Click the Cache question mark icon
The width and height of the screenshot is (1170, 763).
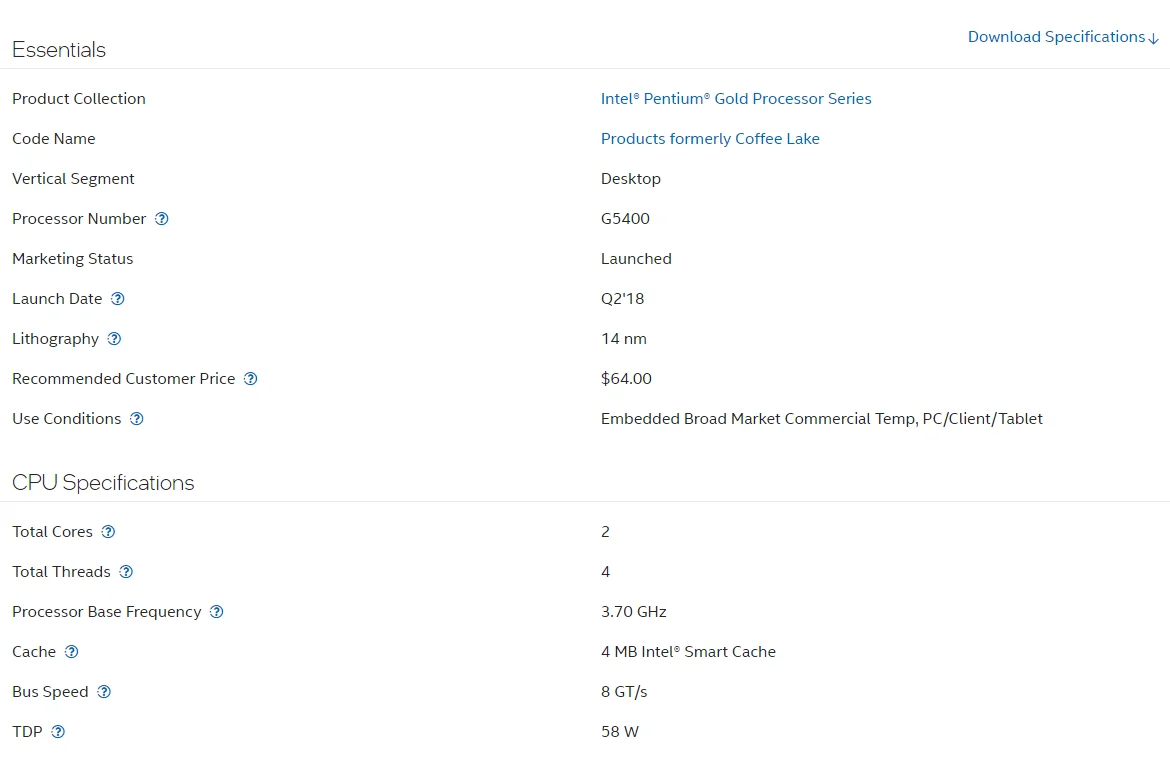coord(71,652)
